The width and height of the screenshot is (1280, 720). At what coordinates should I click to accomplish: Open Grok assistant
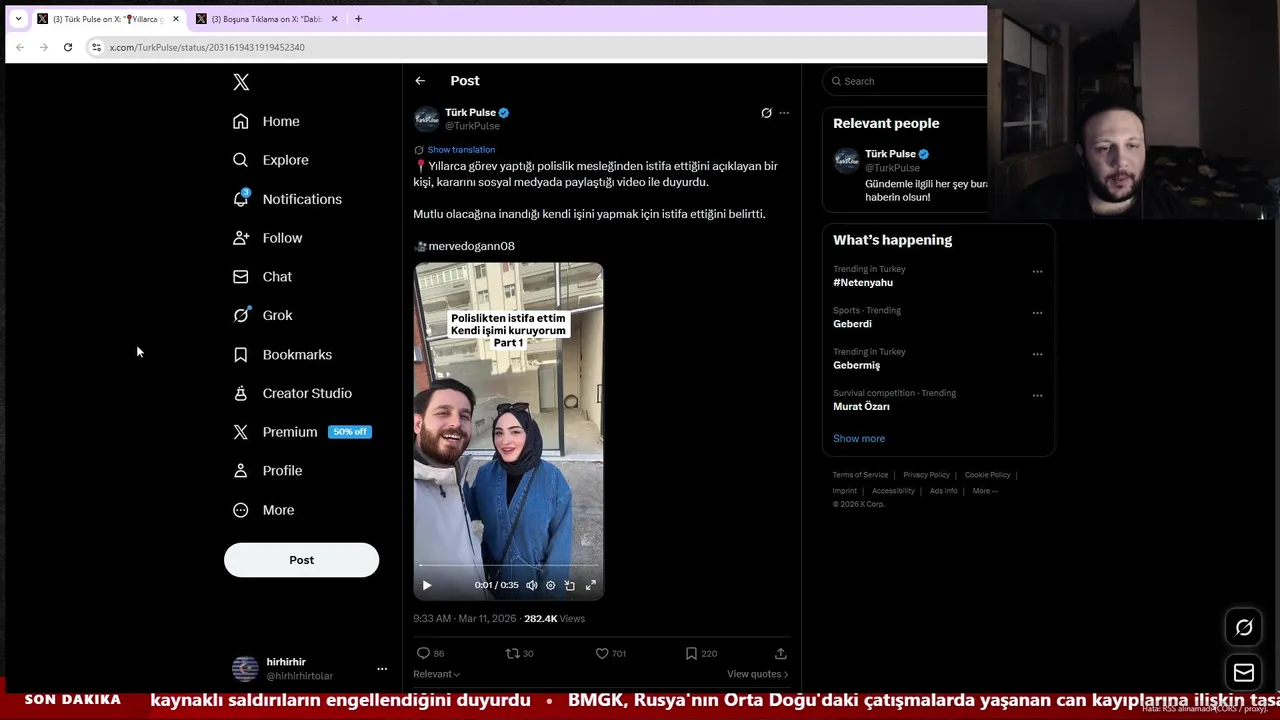pos(262,315)
